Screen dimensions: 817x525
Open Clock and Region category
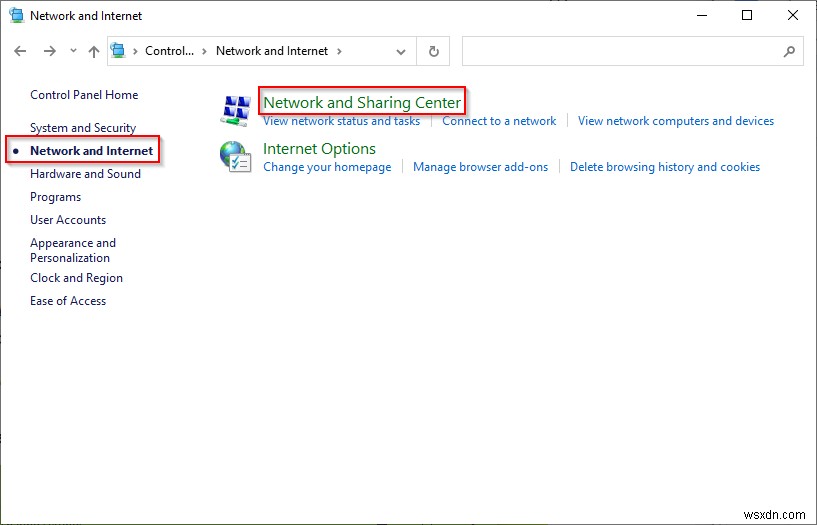coord(77,278)
